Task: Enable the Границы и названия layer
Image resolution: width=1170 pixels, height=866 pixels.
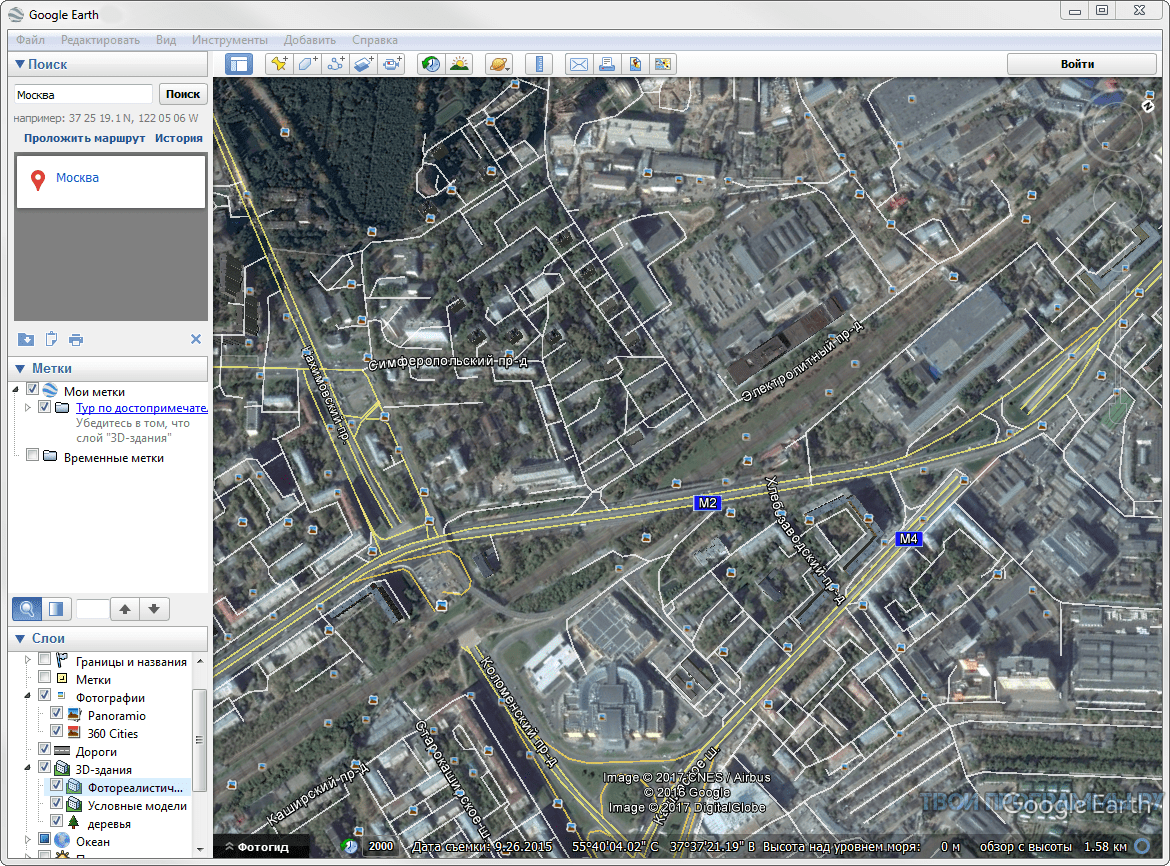Action: (x=45, y=660)
